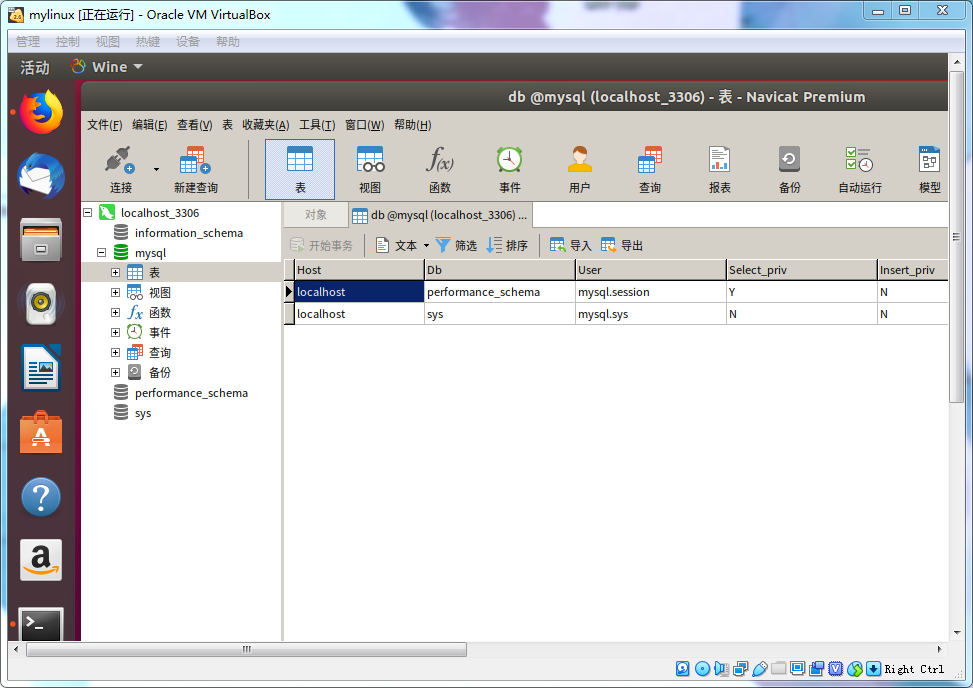Select the sys Db cell
Viewport: 973px width, 688px height.
point(500,314)
